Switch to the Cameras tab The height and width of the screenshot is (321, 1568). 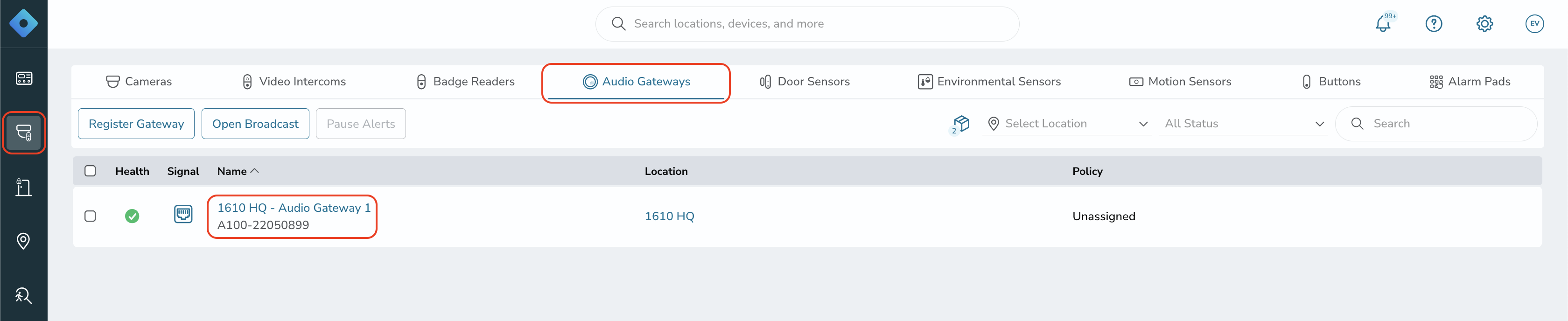139,82
